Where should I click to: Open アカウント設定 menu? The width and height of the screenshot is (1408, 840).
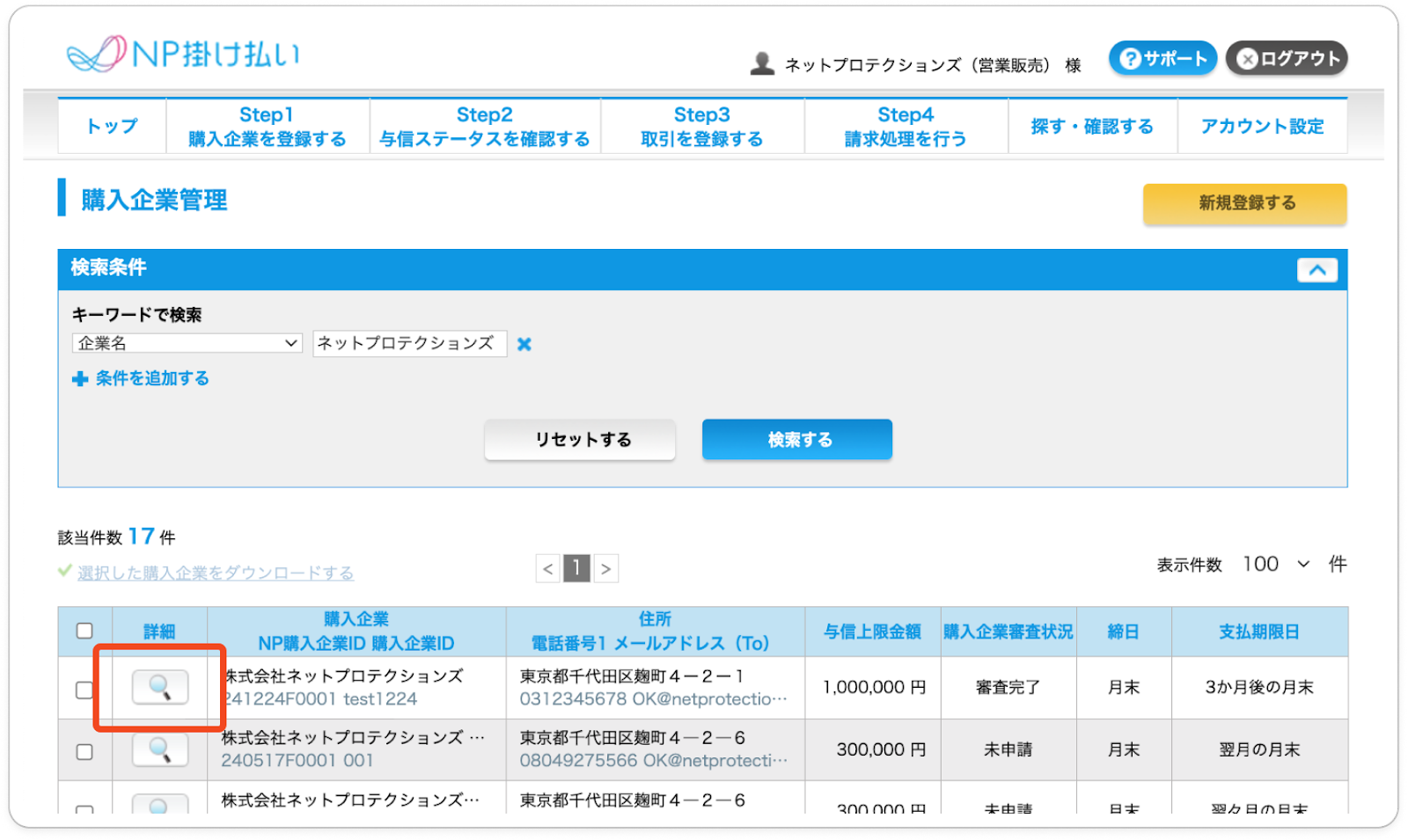(x=1262, y=127)
